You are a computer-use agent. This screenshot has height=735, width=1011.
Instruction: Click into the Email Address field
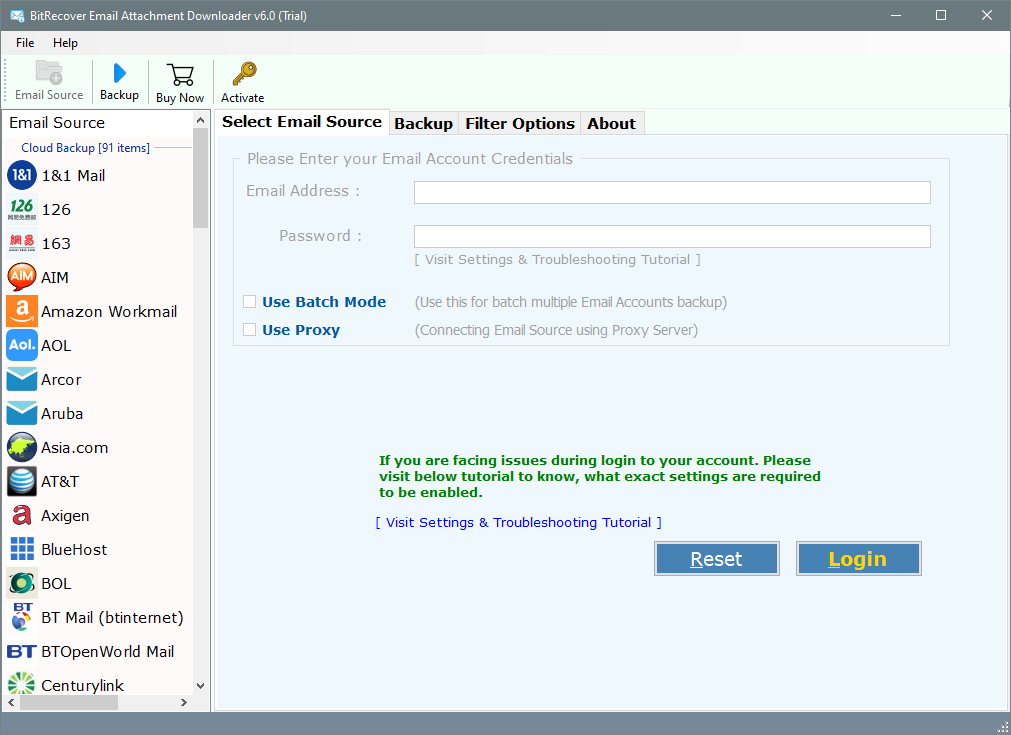point(672,192)
